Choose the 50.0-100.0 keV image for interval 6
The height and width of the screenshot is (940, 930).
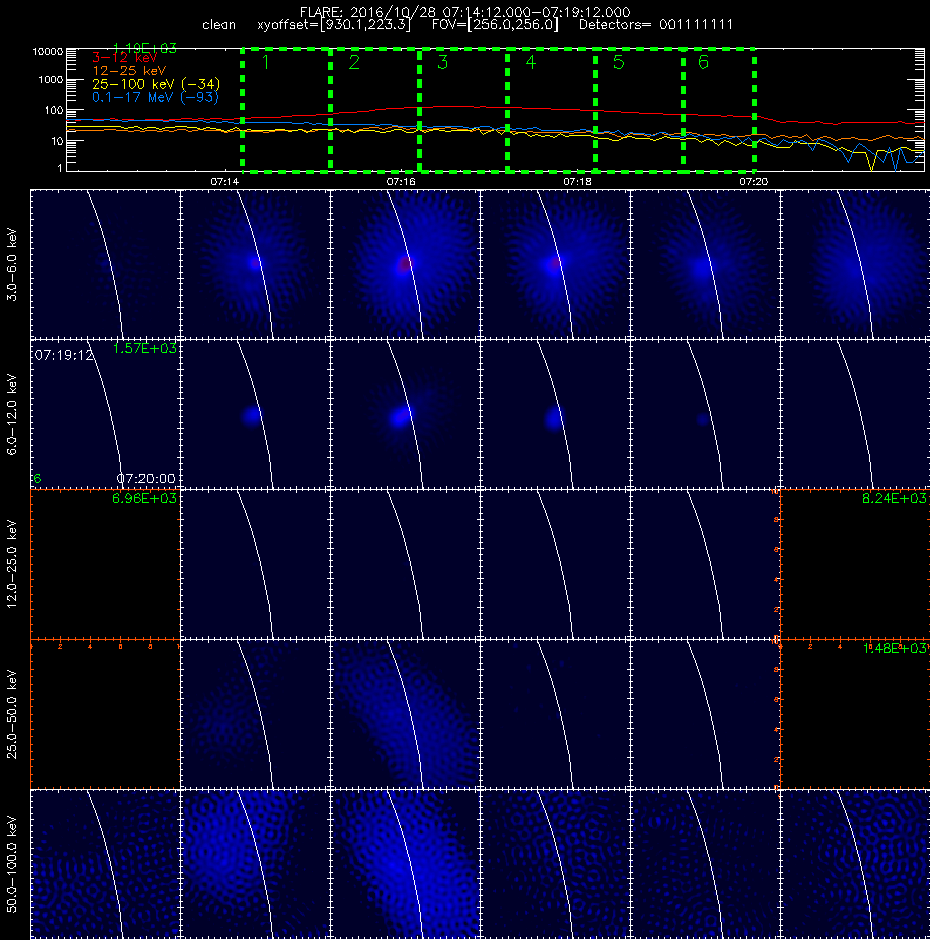[x=856, y=864]
